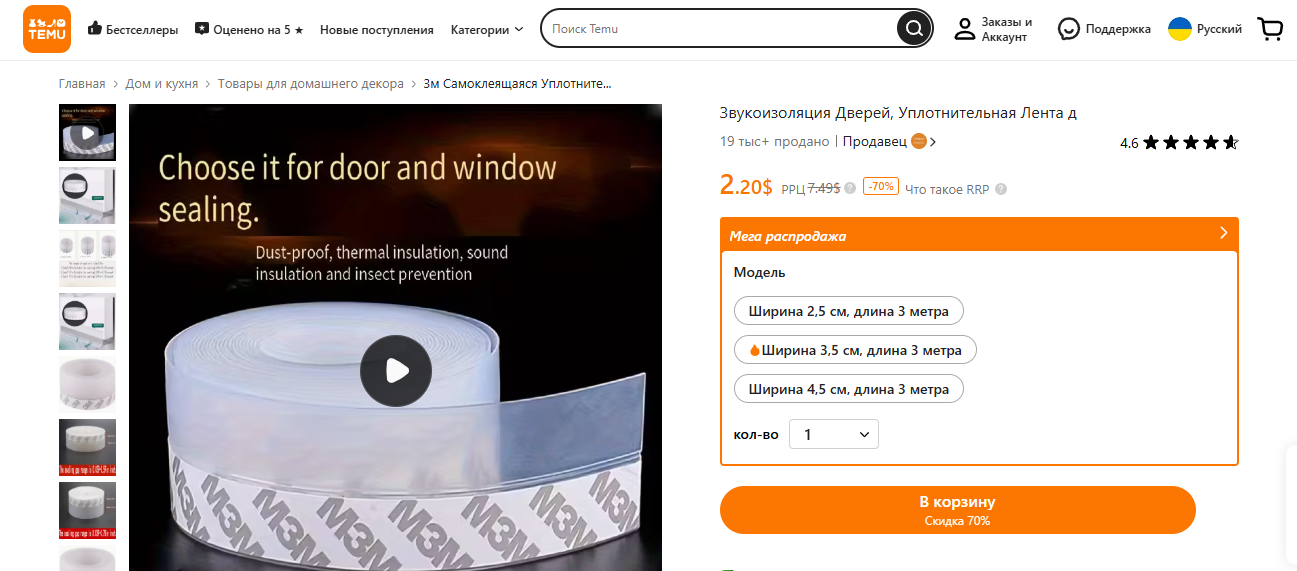The width and height of the screenshot is (1297, 571).
Task: Open Дом и кухня breadcrumb link
Action: click(162, 84)
